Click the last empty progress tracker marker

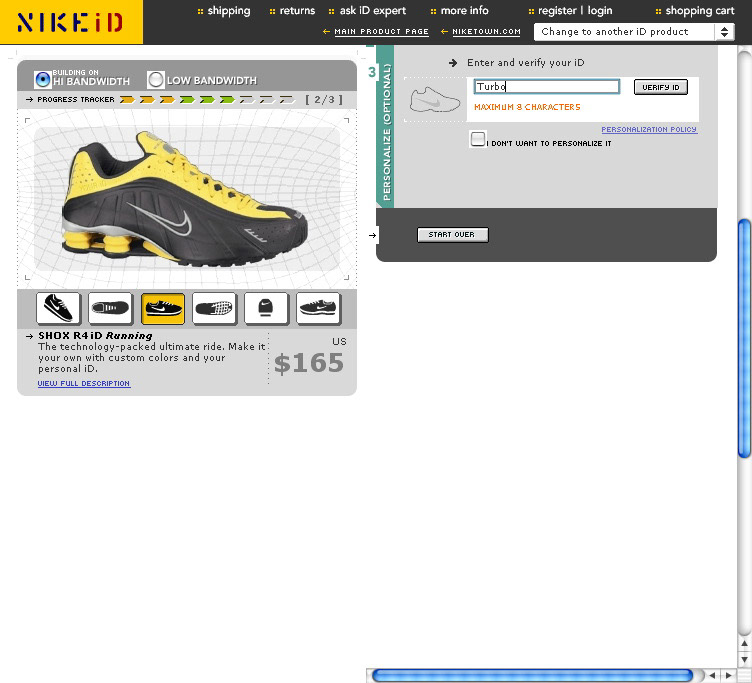click(x=287, y=100)
